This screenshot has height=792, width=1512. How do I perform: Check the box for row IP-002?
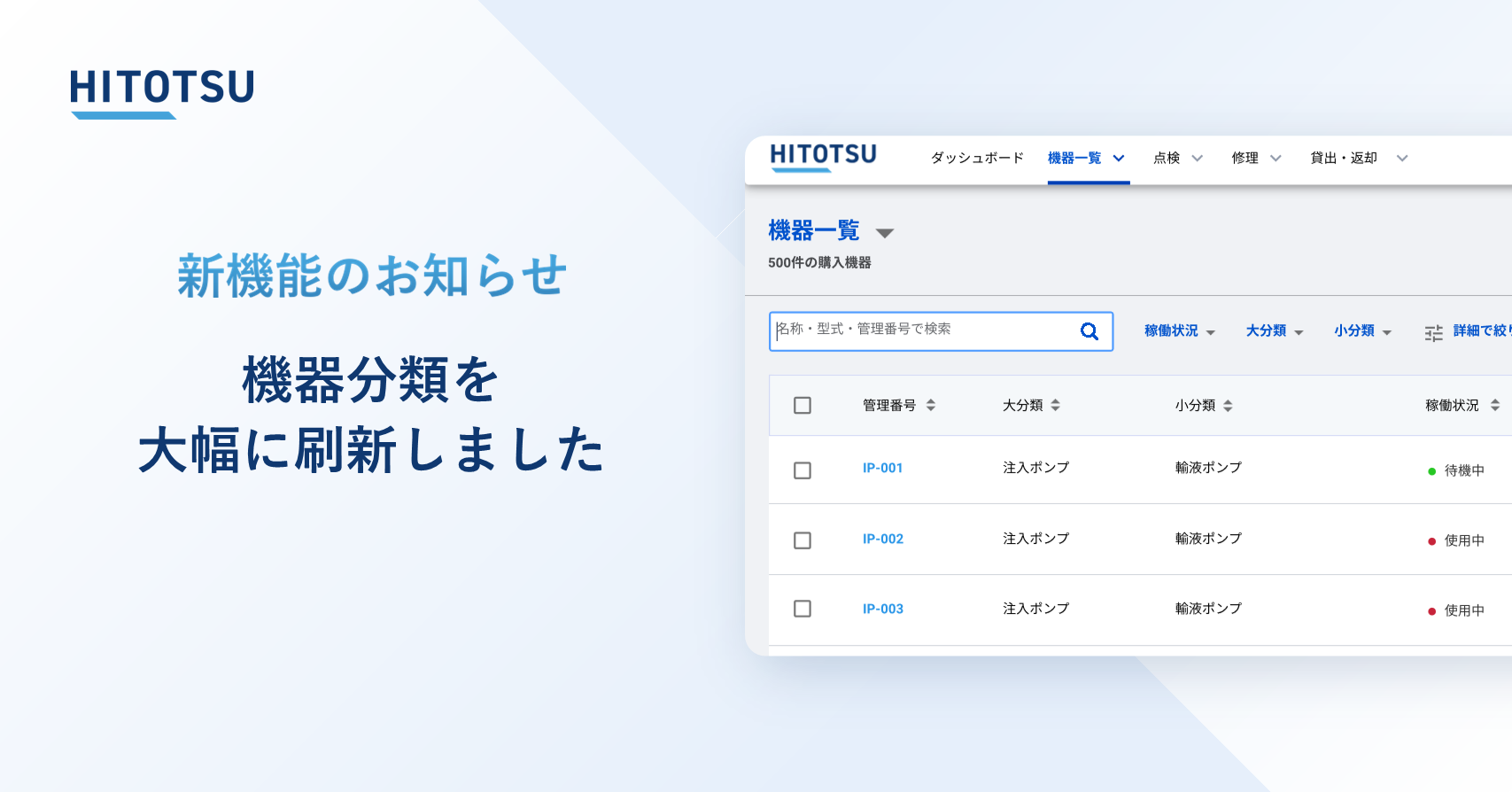pyautogui.click(x=803, y=540)
